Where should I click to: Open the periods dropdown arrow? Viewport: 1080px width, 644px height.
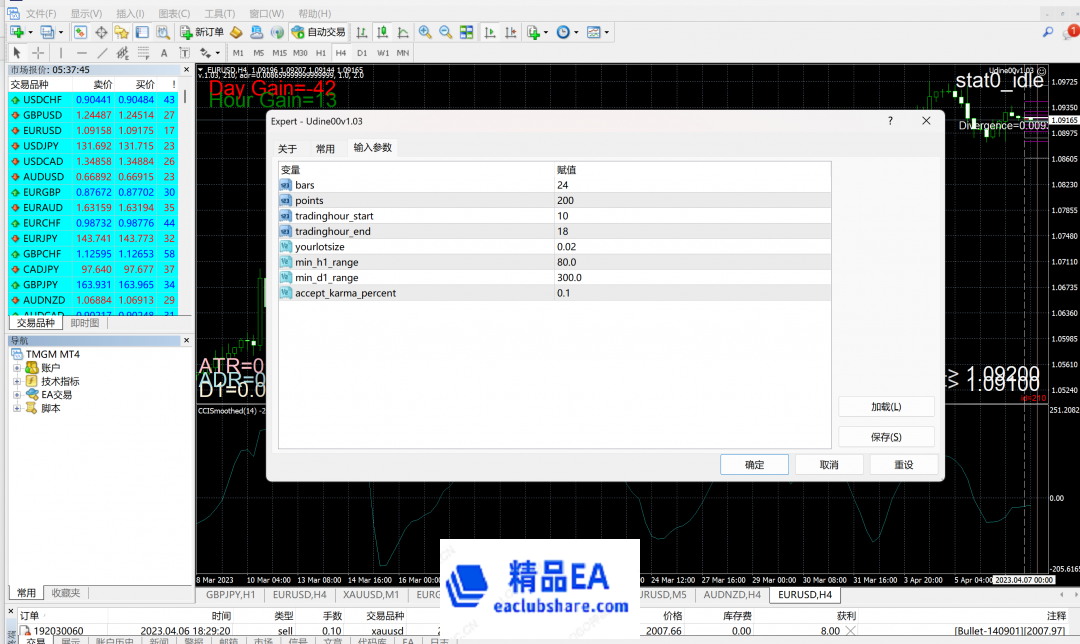[x=577, y=32]
